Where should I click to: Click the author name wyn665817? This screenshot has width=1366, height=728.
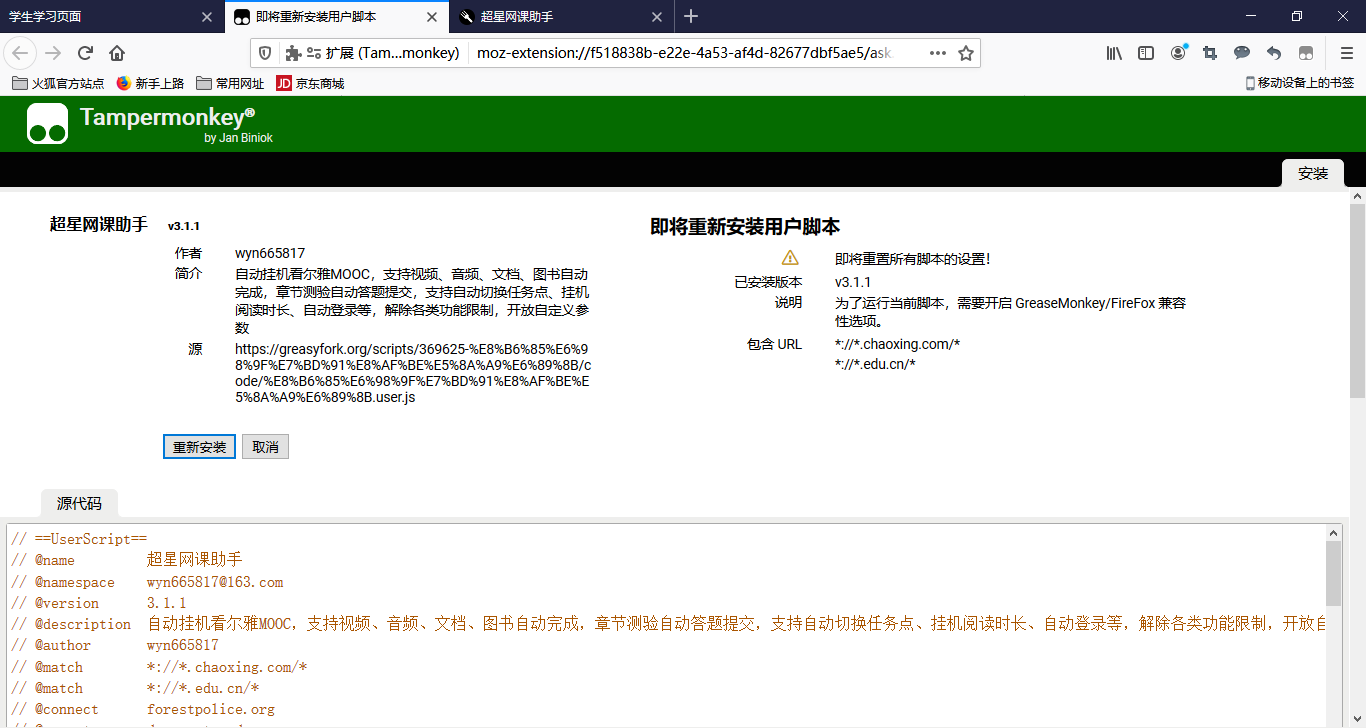(270, 253)
